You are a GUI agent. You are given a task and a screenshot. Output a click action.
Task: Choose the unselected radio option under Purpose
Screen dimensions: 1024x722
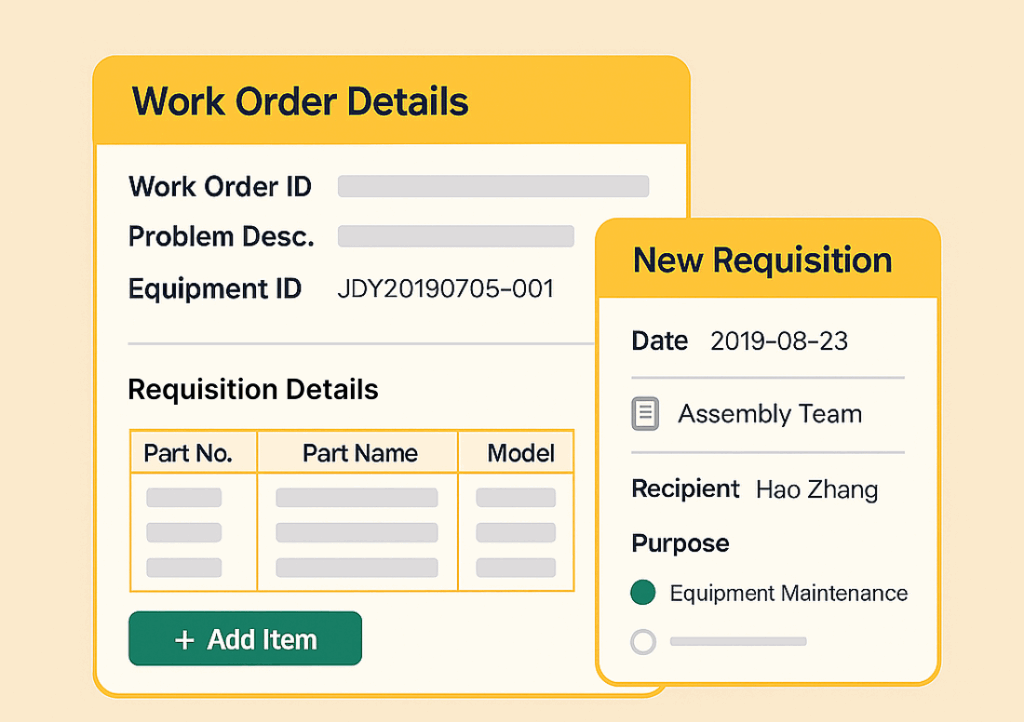(643, 641)
